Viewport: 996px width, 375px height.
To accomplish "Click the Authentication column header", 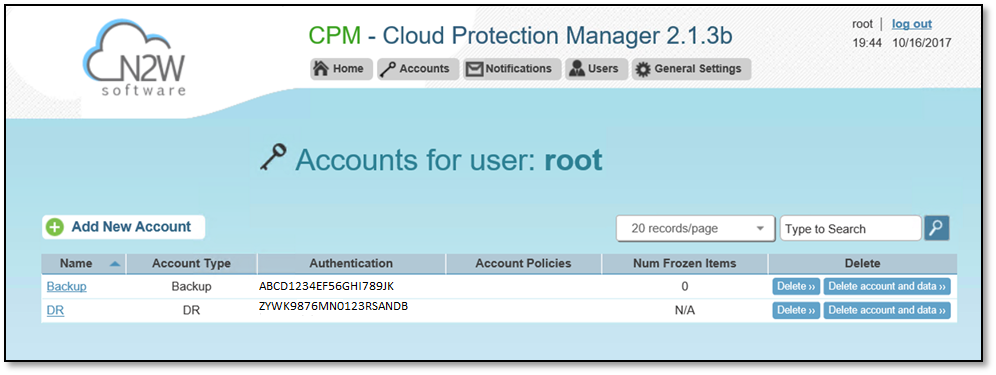I will [351, 263].
